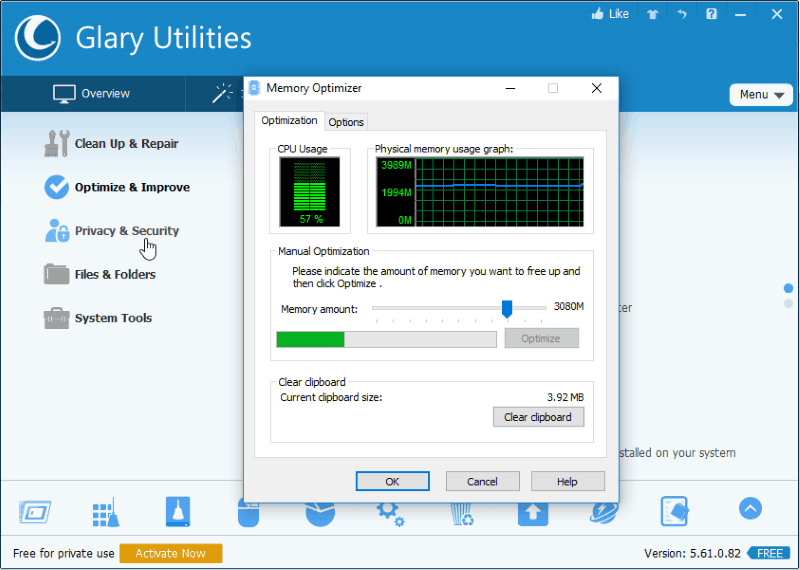This screenshot has height=570, width=800.
Task: Click the CPU Usage meter display
Action: click(310, 192)
